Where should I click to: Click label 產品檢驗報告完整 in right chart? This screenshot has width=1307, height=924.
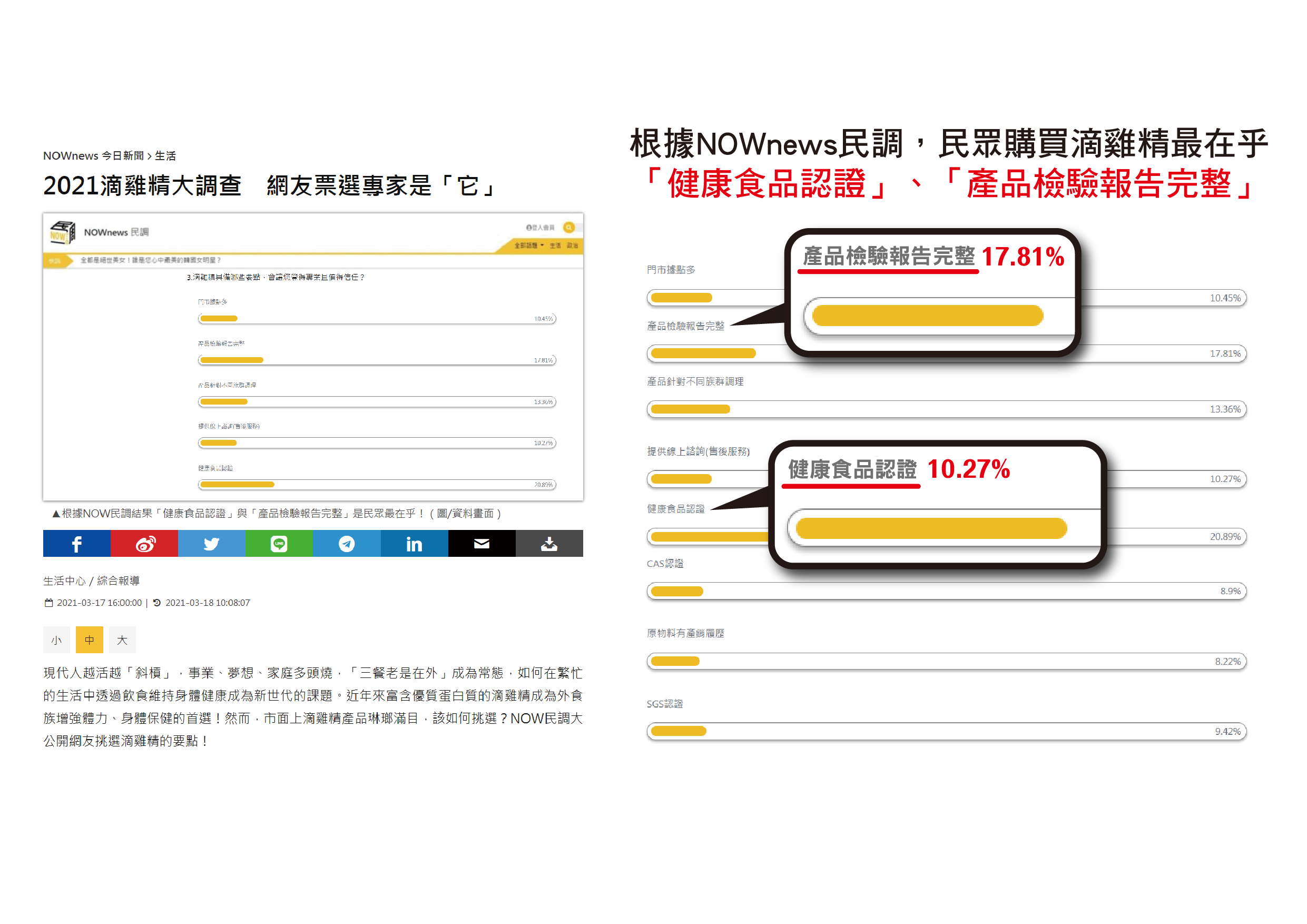685,326
